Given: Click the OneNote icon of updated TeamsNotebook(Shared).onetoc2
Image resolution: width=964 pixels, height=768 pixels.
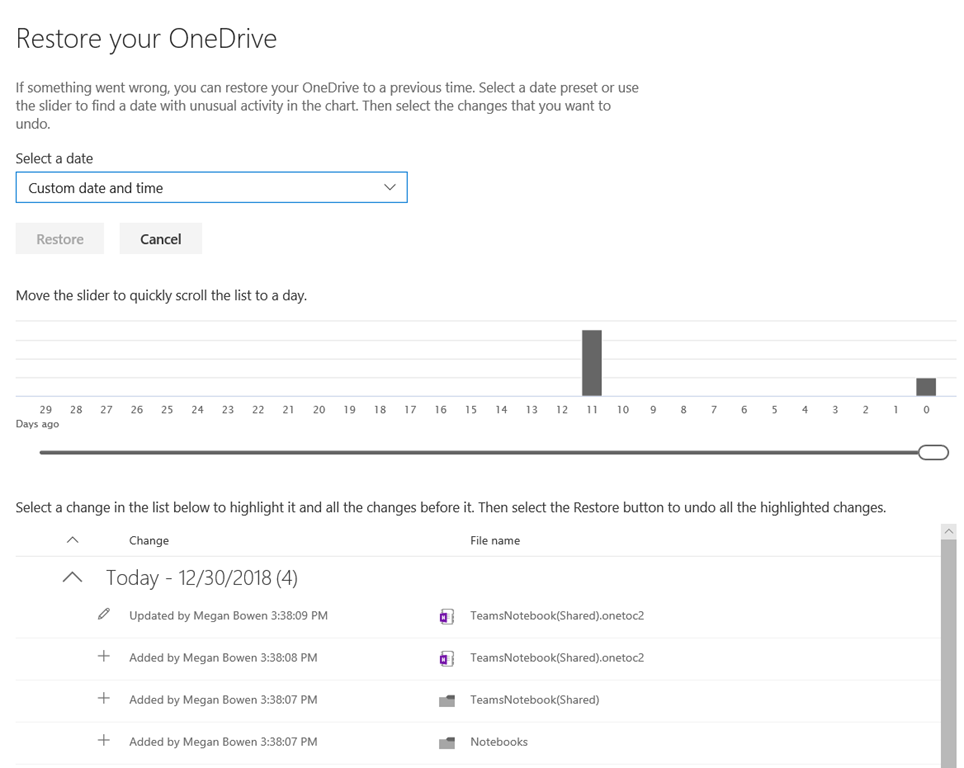Looking at the screenshot, I should pyautogui.click(x=447, y=616).
